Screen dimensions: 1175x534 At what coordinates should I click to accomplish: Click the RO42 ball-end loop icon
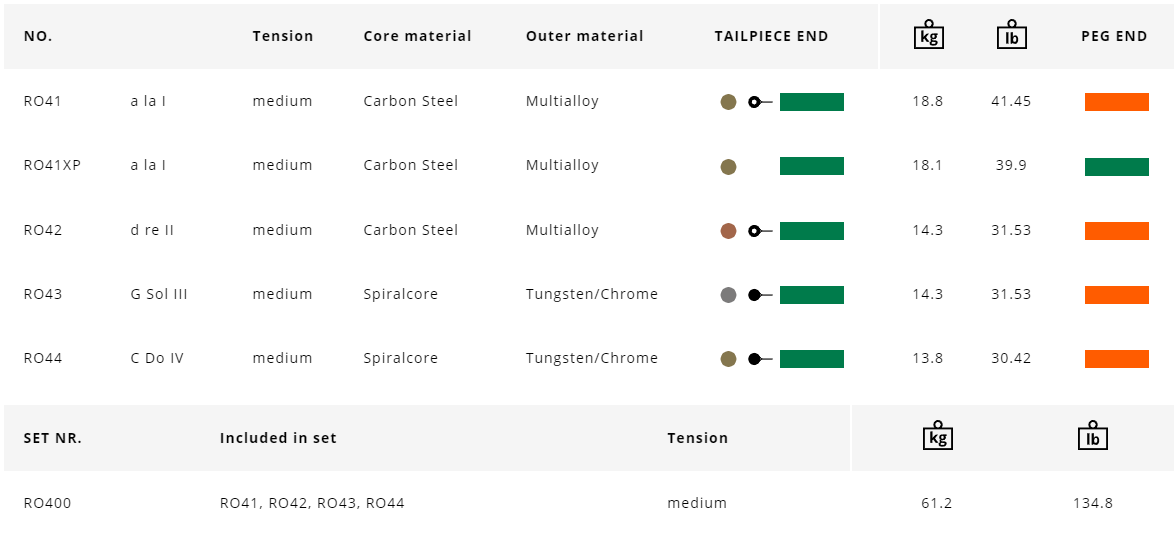pyautogui.click(x=759, y=231)
